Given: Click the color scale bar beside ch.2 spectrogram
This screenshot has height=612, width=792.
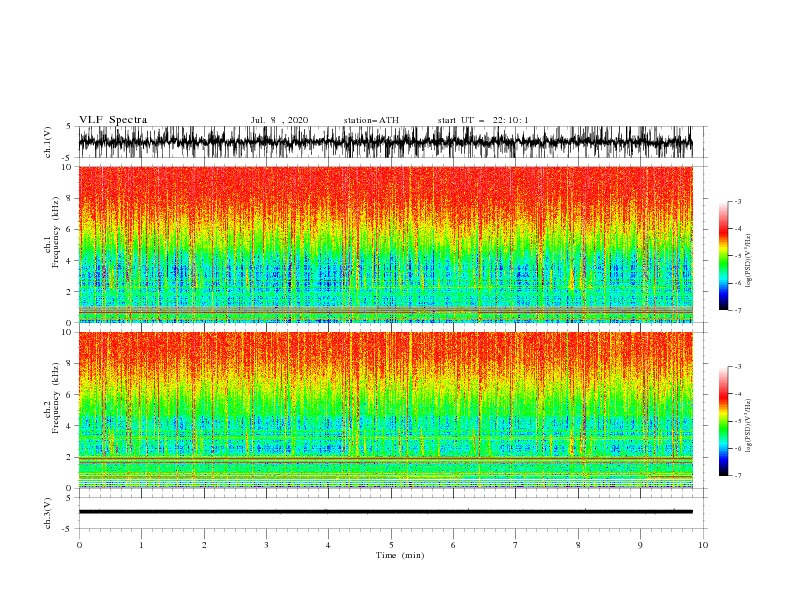Looking at the screenshot, I should (x=723, y=421).
